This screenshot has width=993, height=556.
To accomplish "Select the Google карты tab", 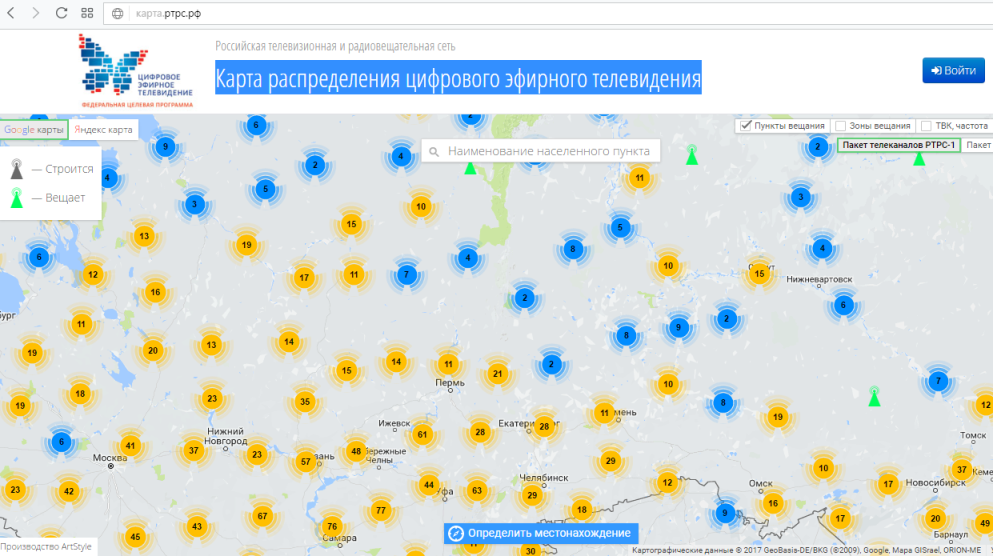I will coord(34,130).
